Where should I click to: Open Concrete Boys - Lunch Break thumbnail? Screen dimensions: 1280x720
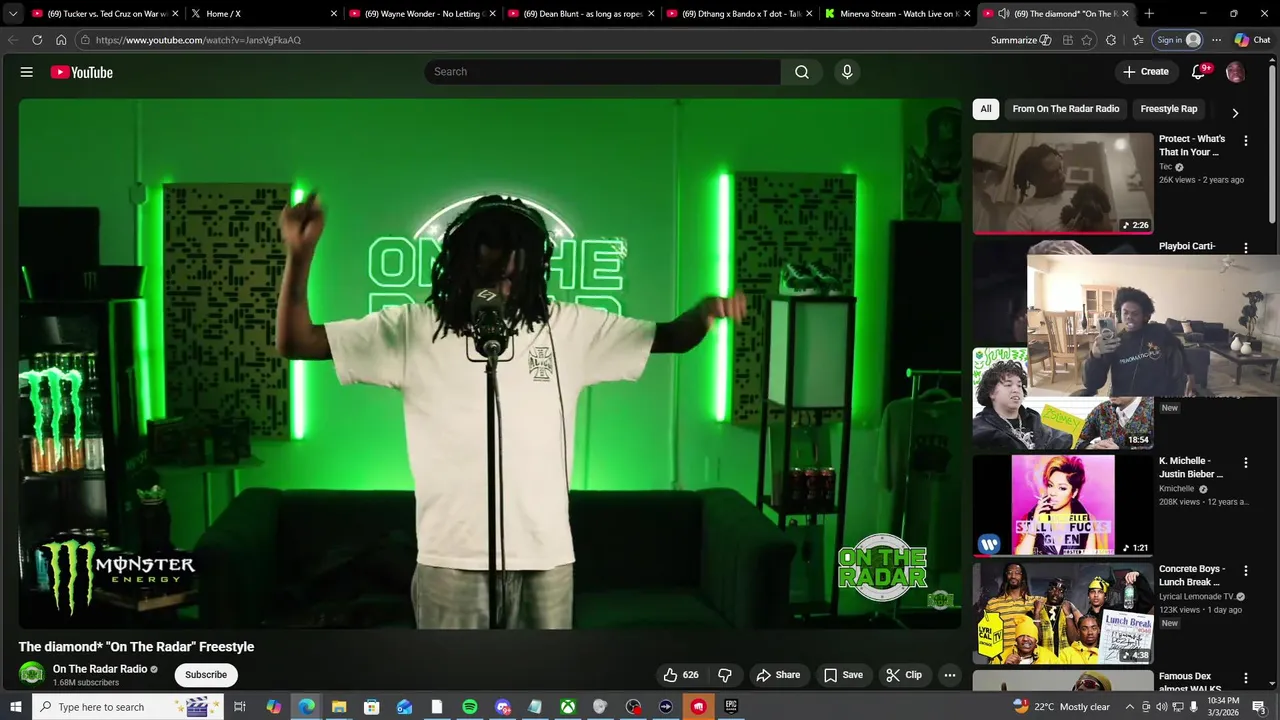coord(1063,613)
